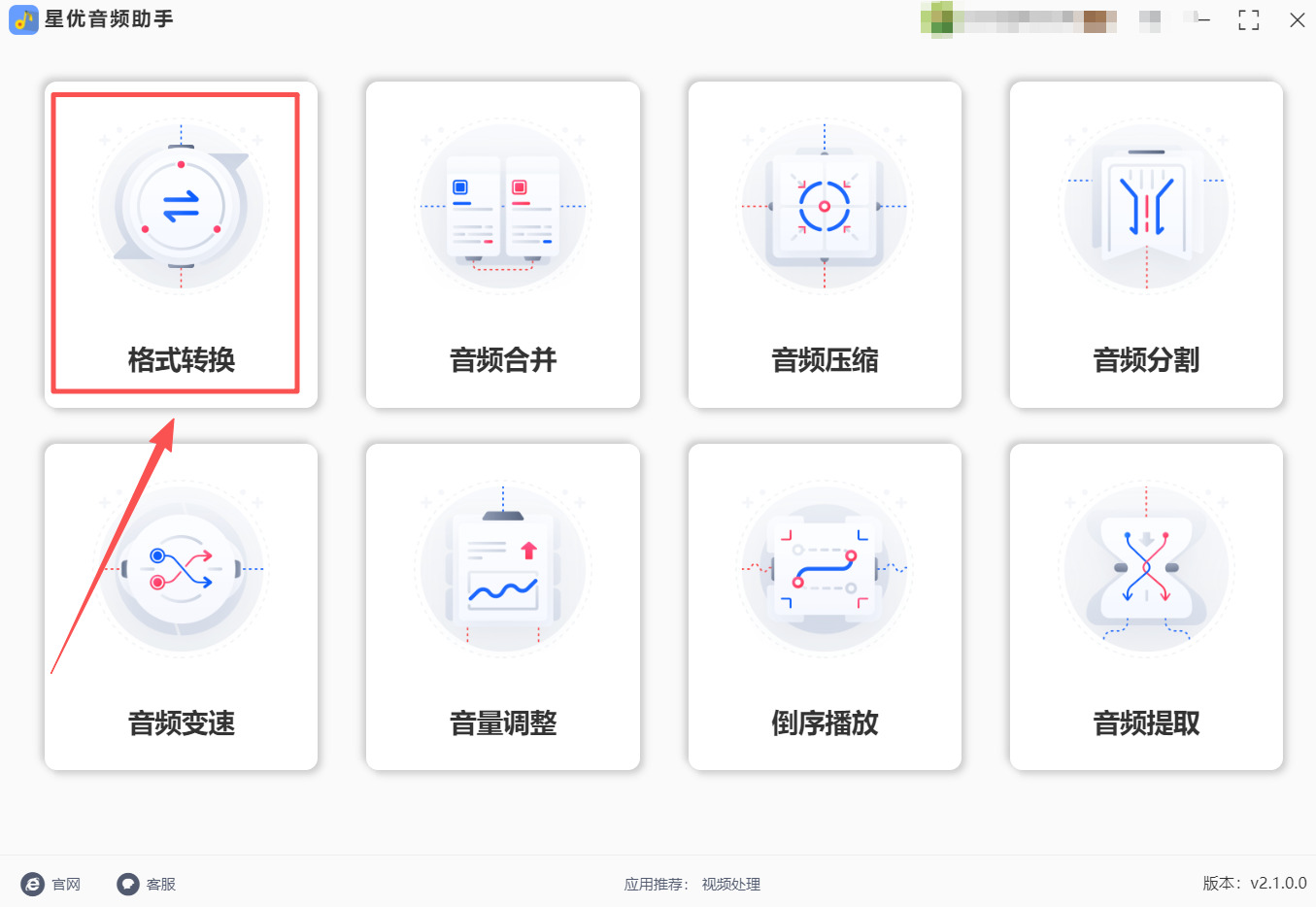The width and height of the screenshot is (1316, 907).
Task: Click the 官网 website globe icon
Action: 33,884
